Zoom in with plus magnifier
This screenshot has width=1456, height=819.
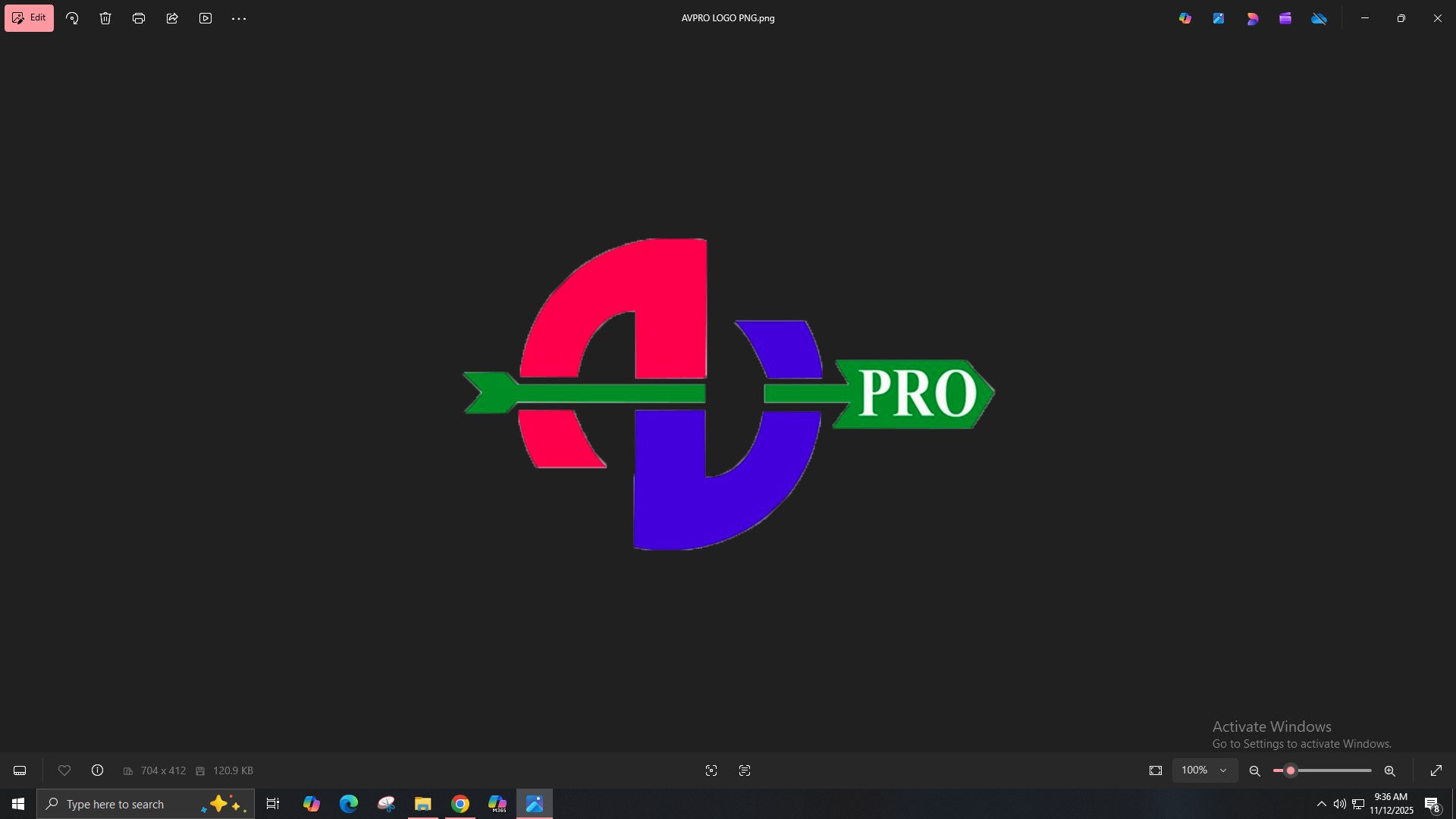point(1390,770)
